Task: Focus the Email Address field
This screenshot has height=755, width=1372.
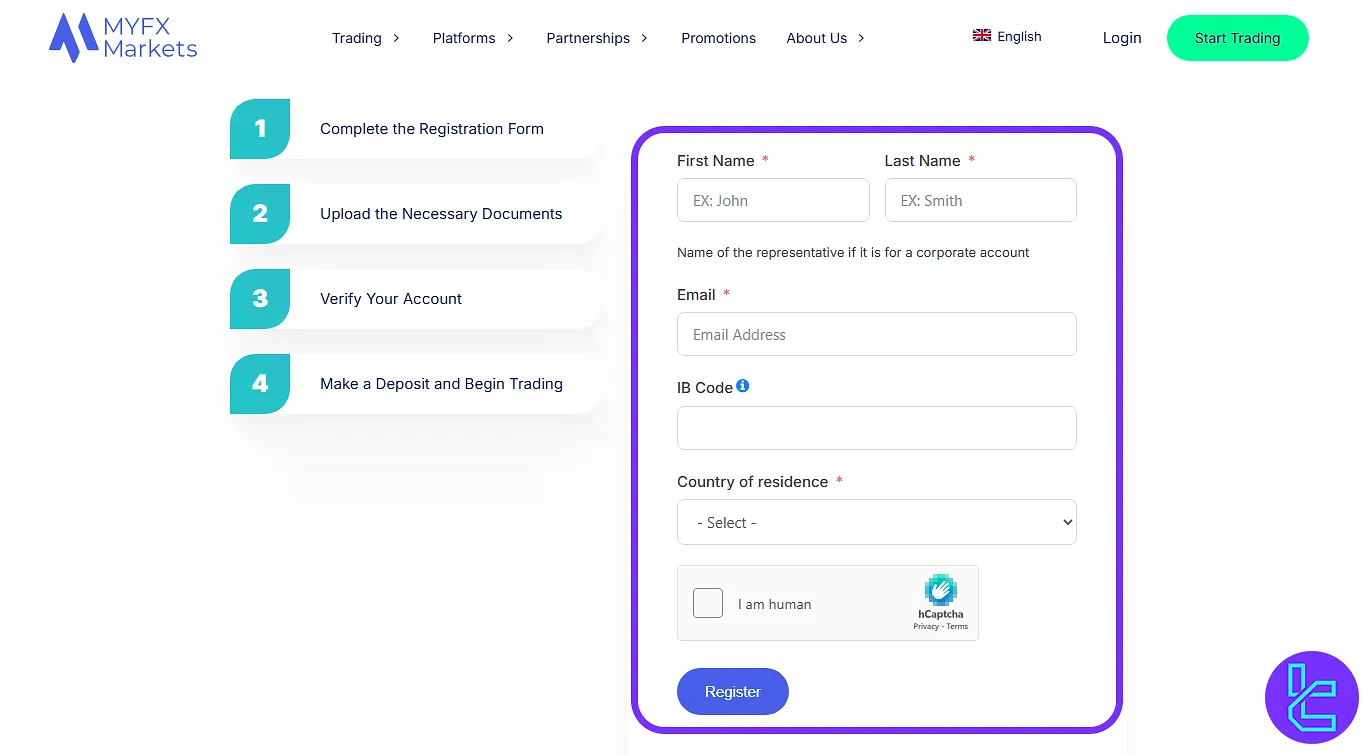Action: point(876,334)
